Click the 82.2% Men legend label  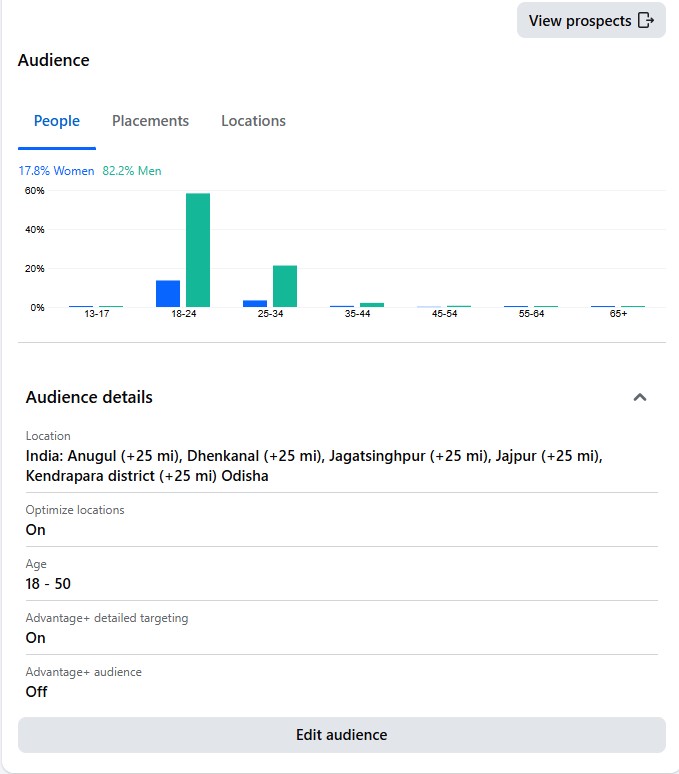pyautogui.click(x=132, y=171)
